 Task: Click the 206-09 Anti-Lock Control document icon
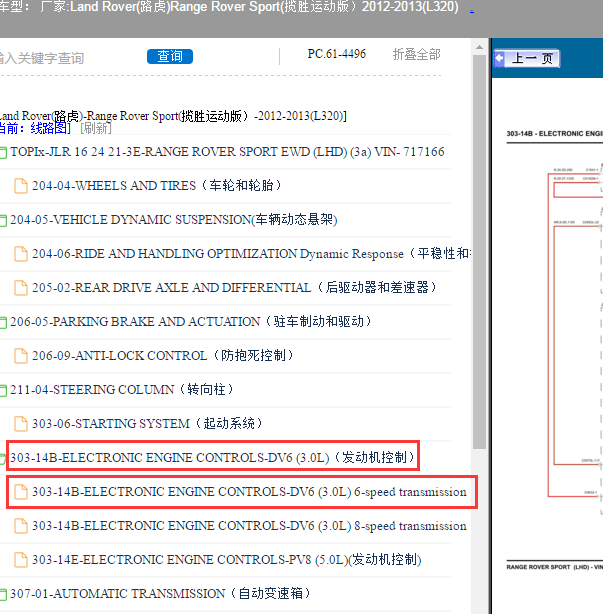pyautogui.click(x=21, y=356)
